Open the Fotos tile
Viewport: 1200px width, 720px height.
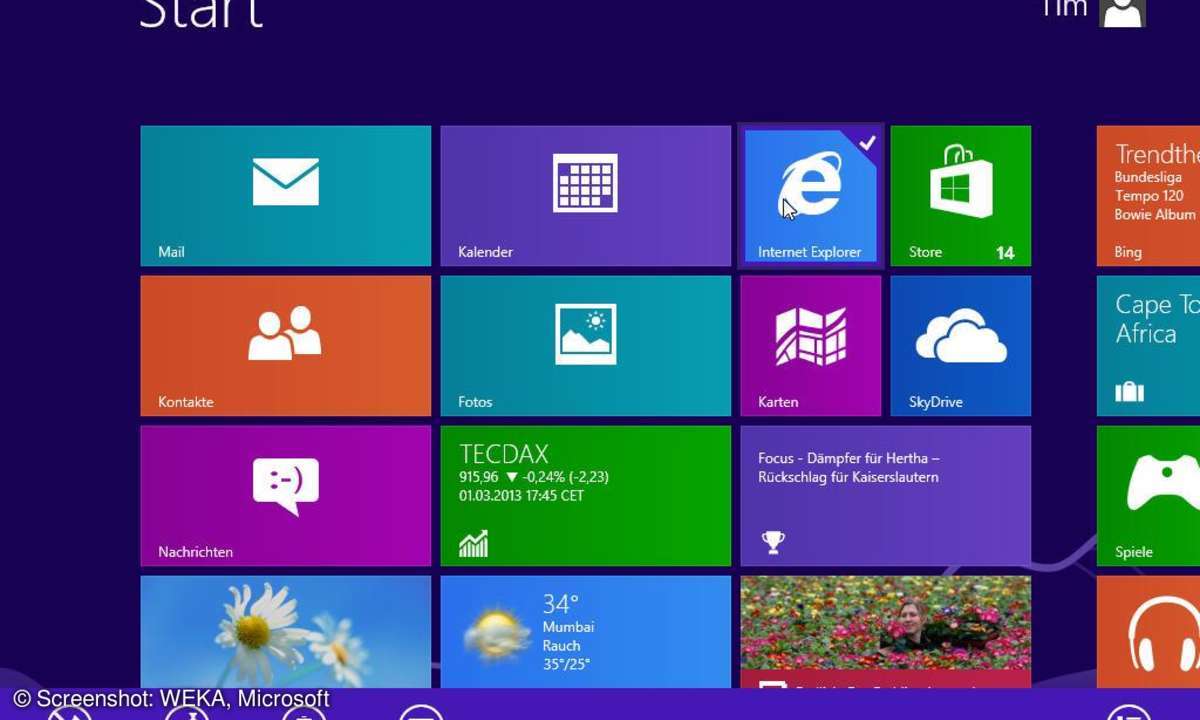pos(586,346)
